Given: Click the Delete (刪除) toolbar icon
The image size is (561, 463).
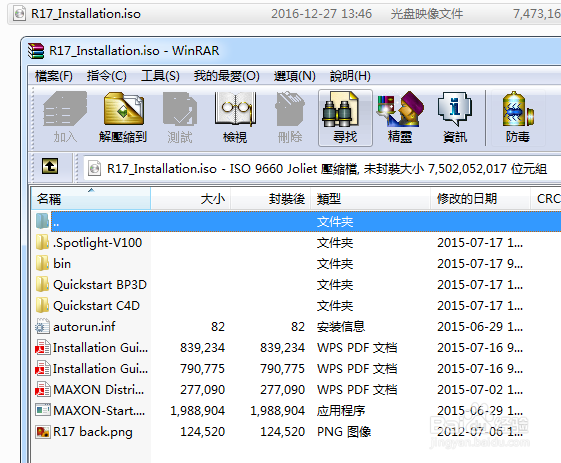Looking at the screenshot, I should pyautogui.click(x=290, y=109).
